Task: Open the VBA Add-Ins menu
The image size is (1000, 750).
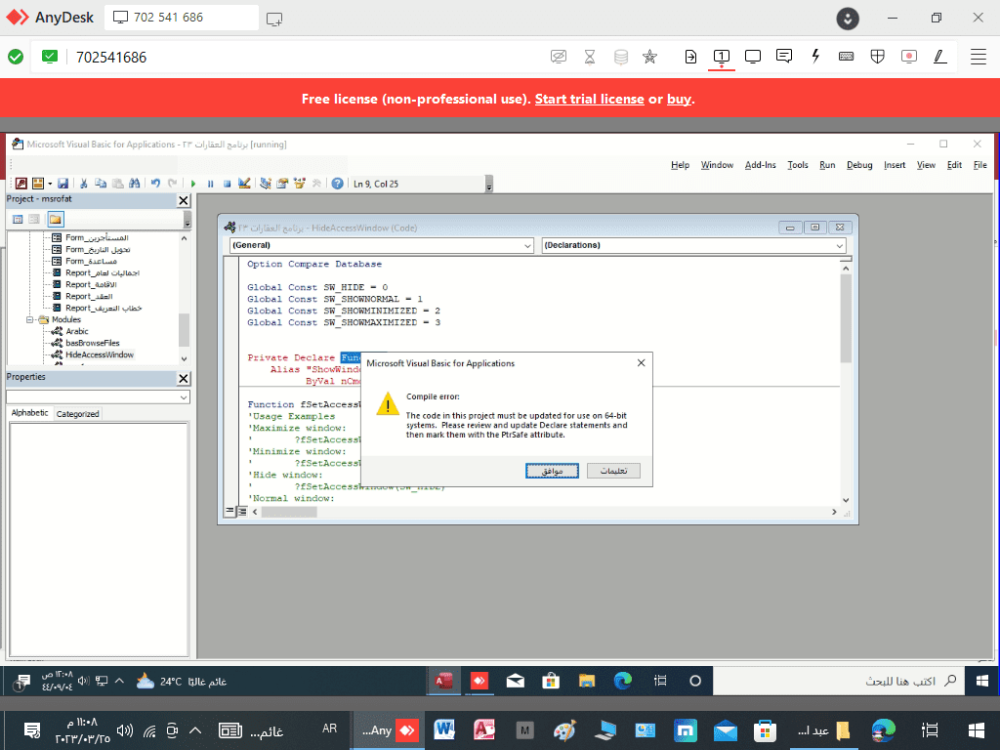Action: (760, 165)
